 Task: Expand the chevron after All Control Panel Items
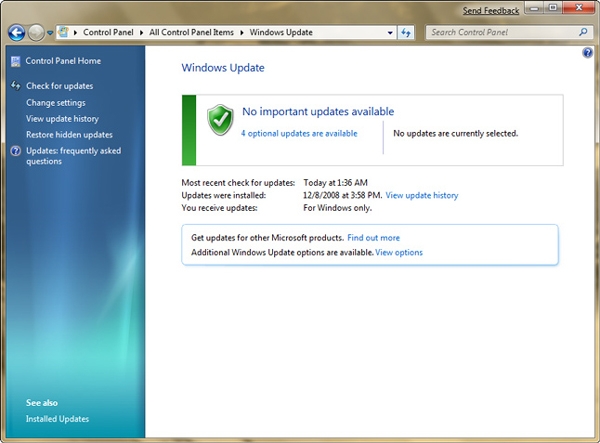tap(242, 33)
